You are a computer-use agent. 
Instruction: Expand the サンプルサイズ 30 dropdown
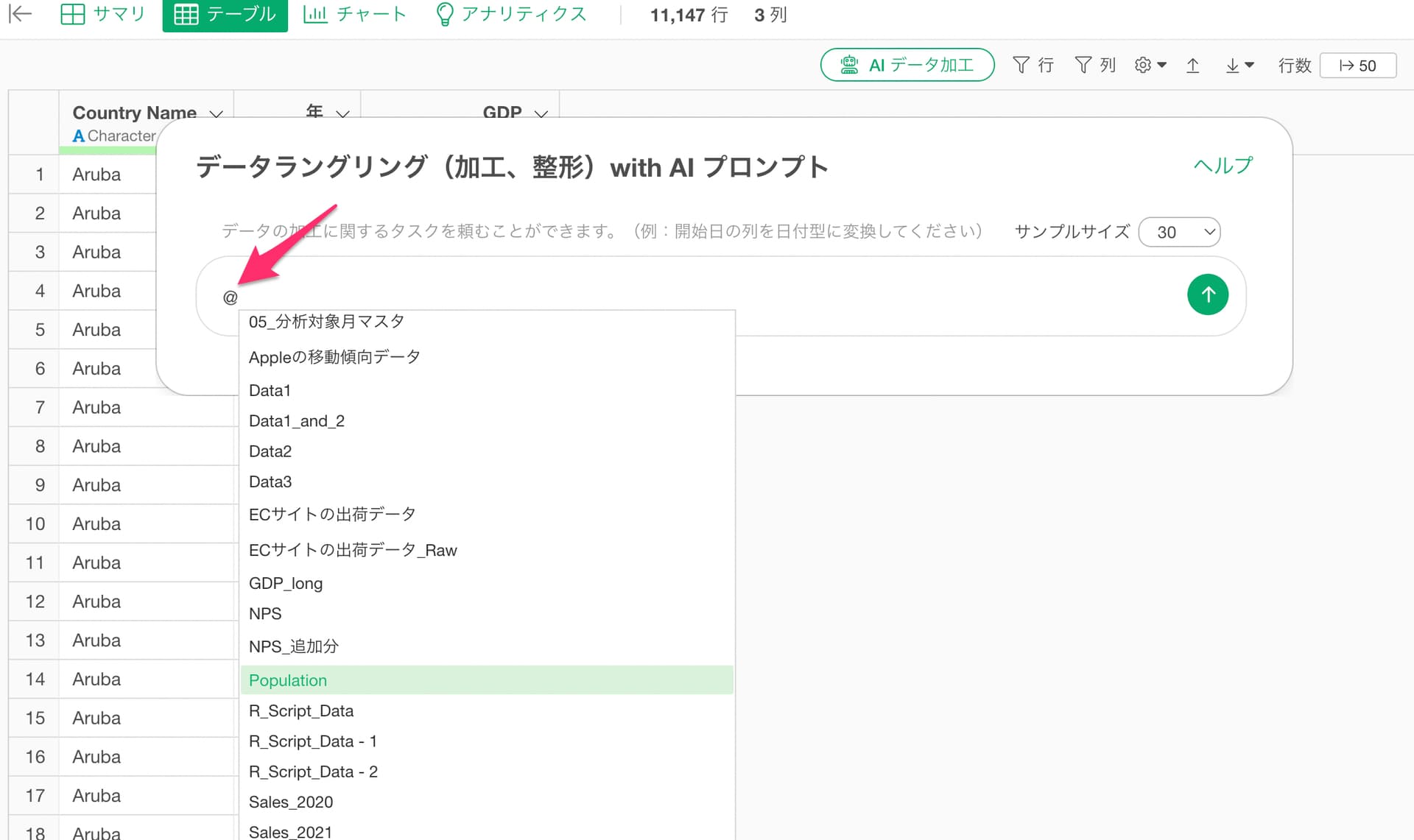coord(1179,233)
